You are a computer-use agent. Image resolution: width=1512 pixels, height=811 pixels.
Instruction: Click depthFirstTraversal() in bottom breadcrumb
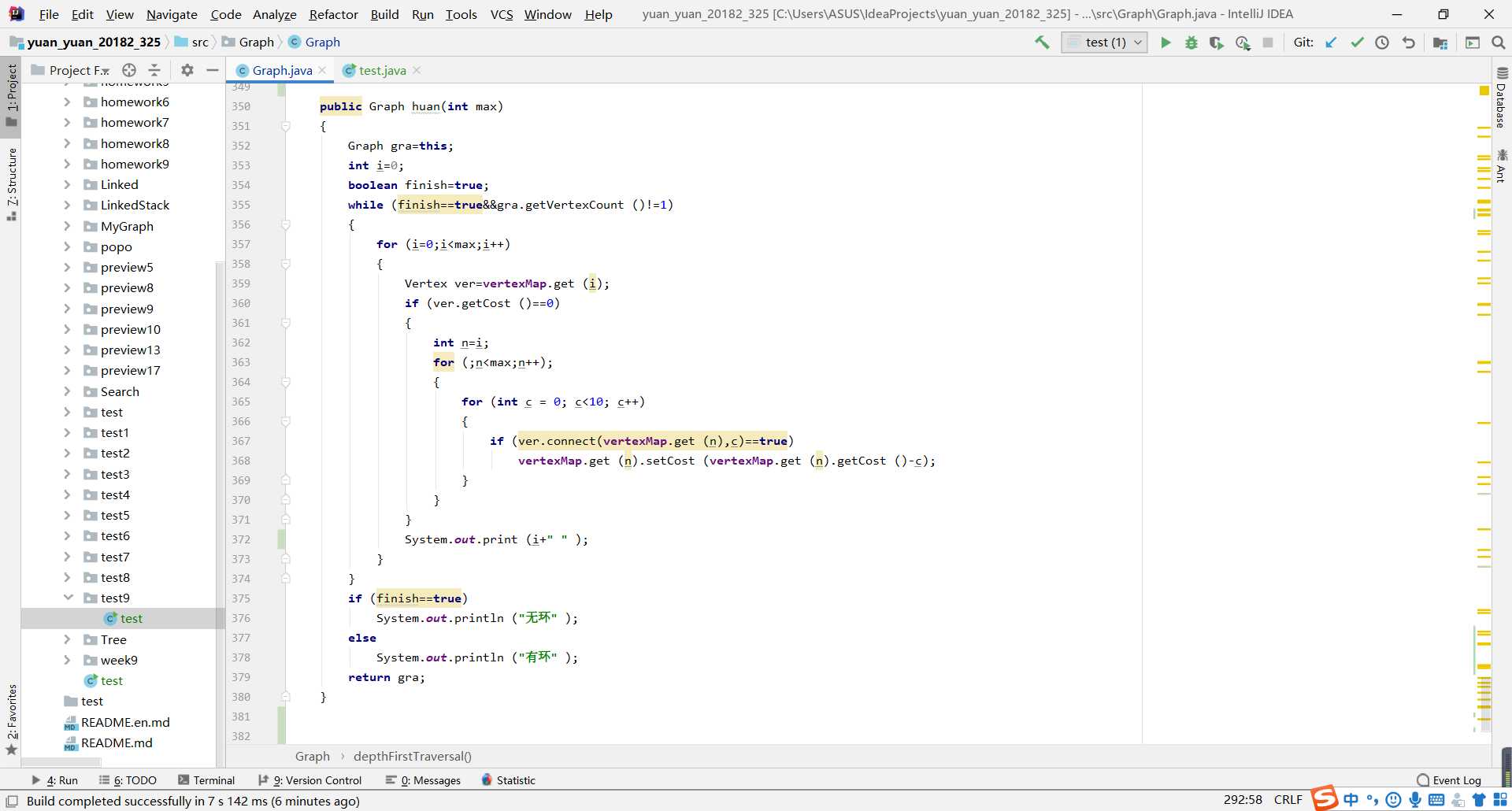413,756
